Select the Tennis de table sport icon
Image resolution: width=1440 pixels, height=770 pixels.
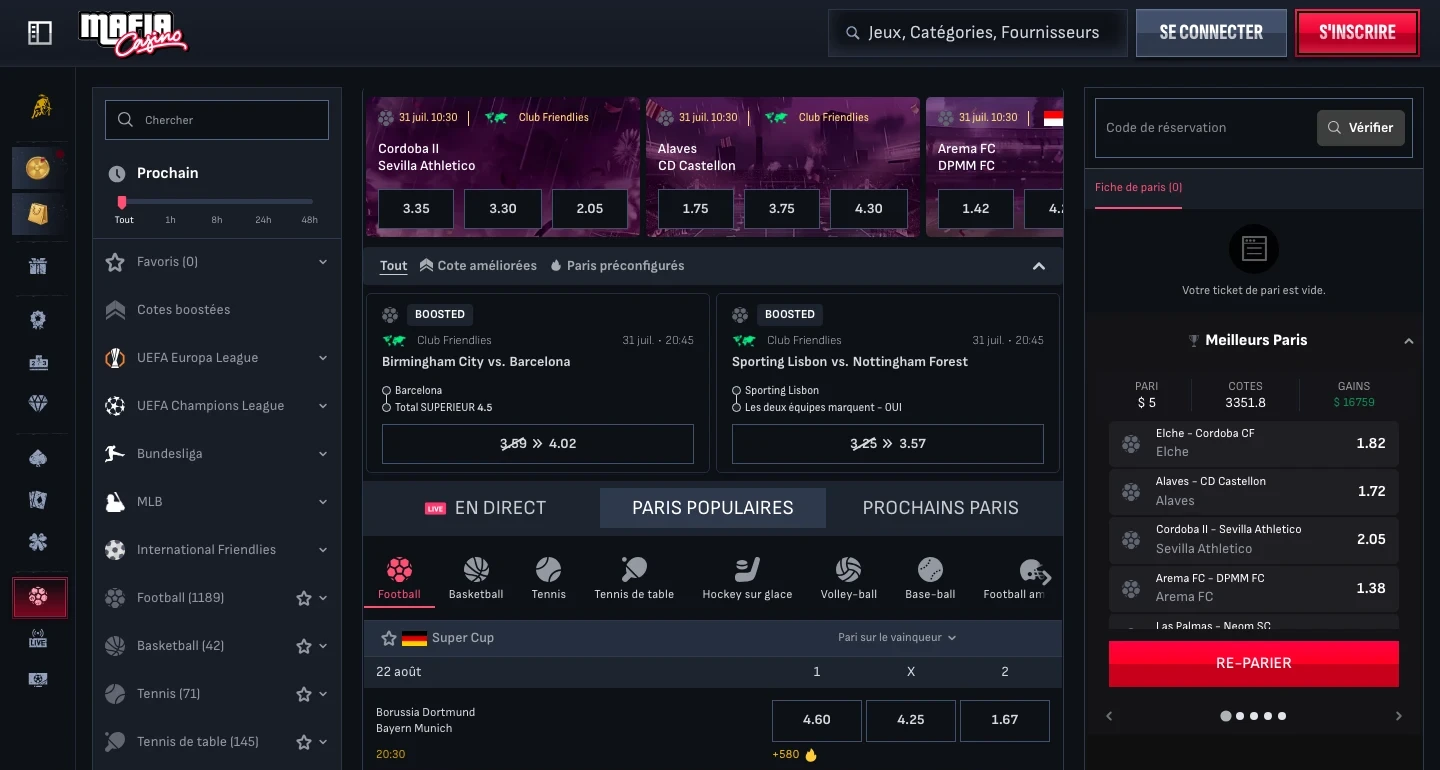(x=634, y=579)
